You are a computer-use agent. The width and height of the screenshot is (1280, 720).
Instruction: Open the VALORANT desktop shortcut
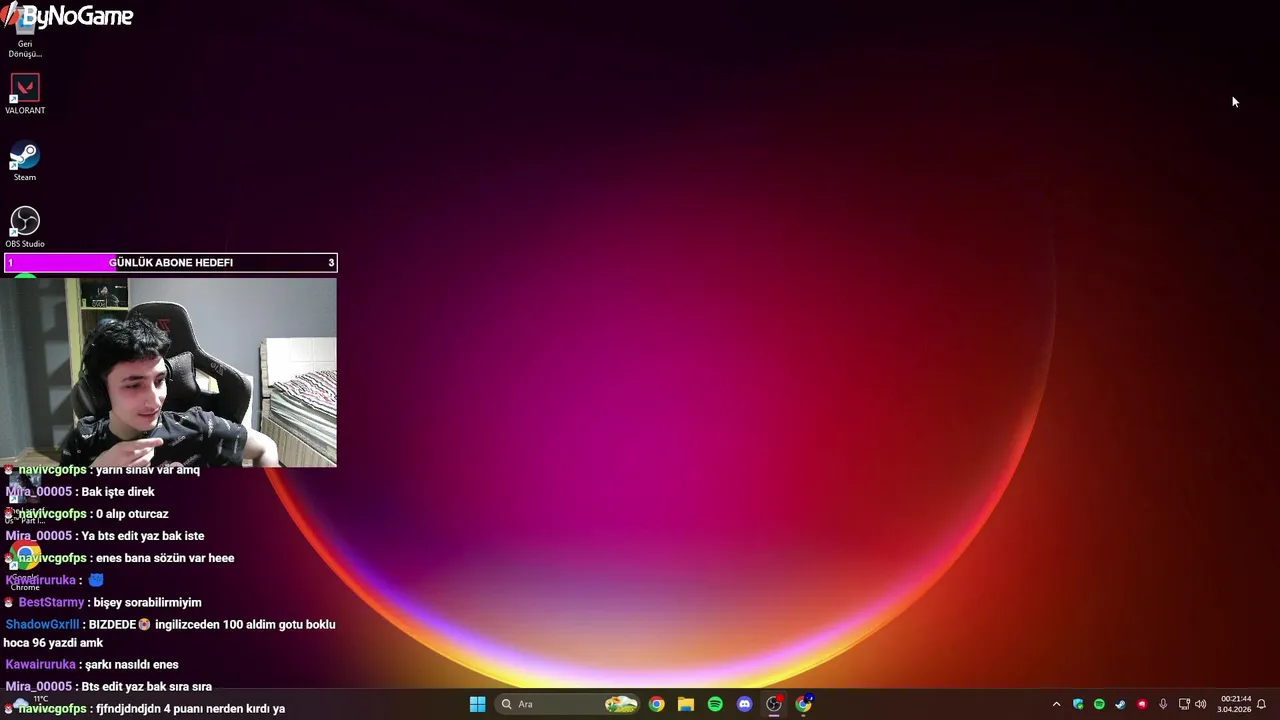(x=25, y=94)
